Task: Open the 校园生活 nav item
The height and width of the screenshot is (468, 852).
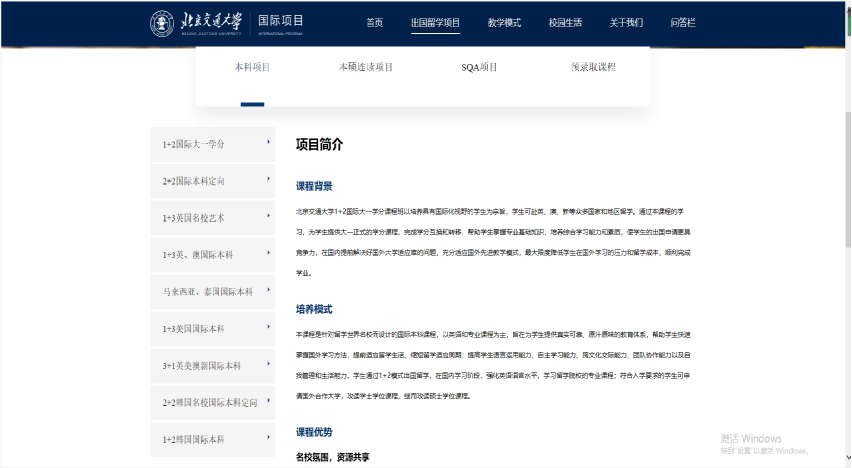Action: coord(565,23)
